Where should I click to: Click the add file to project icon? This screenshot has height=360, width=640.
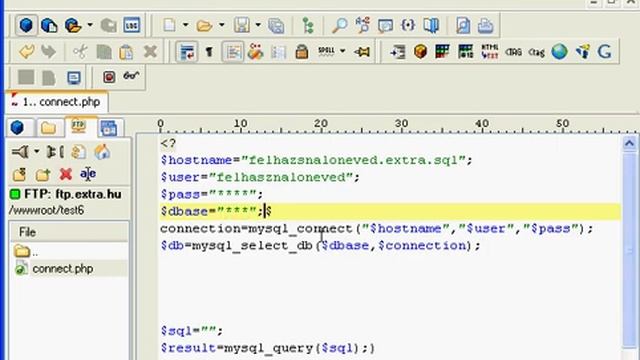pos(49,25)
